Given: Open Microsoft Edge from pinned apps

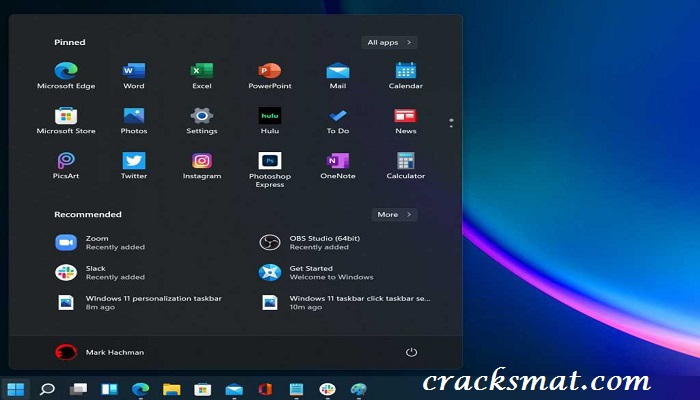Looking at the screenshot, I should click(x=66, y=75).
